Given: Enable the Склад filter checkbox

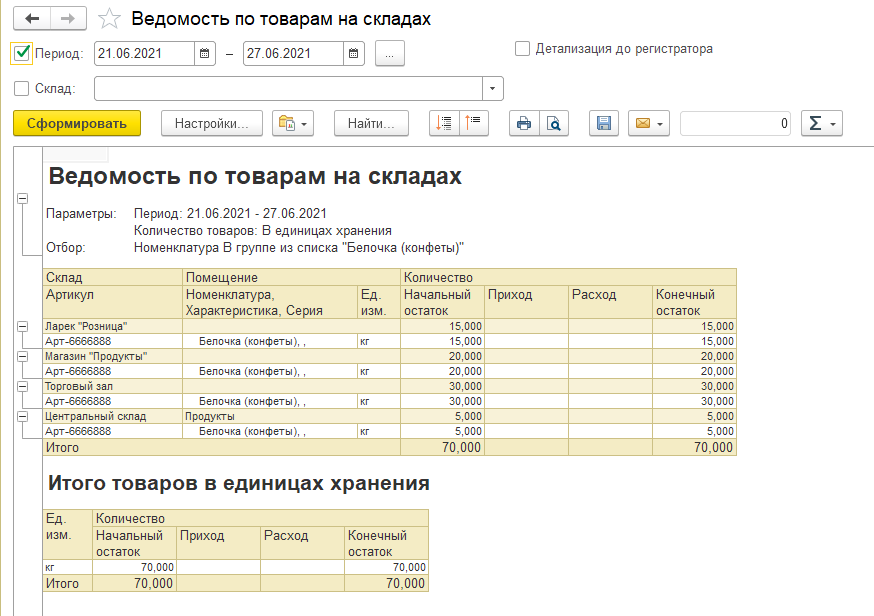Looking at the screenshot, I should tap(22, 88).
